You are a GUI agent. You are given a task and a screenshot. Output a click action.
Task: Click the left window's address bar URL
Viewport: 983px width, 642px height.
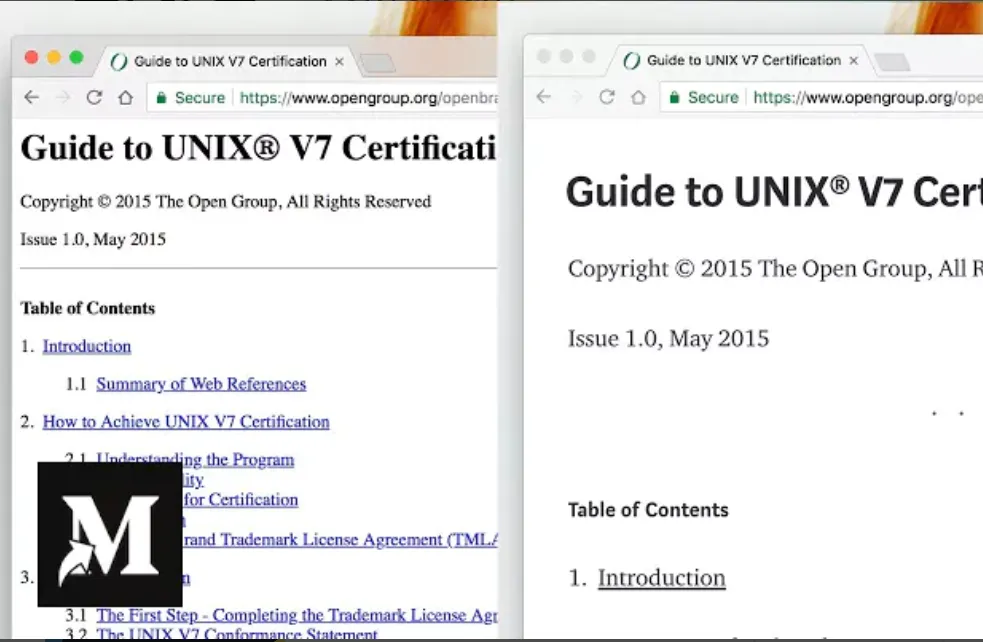pos(369,98)
